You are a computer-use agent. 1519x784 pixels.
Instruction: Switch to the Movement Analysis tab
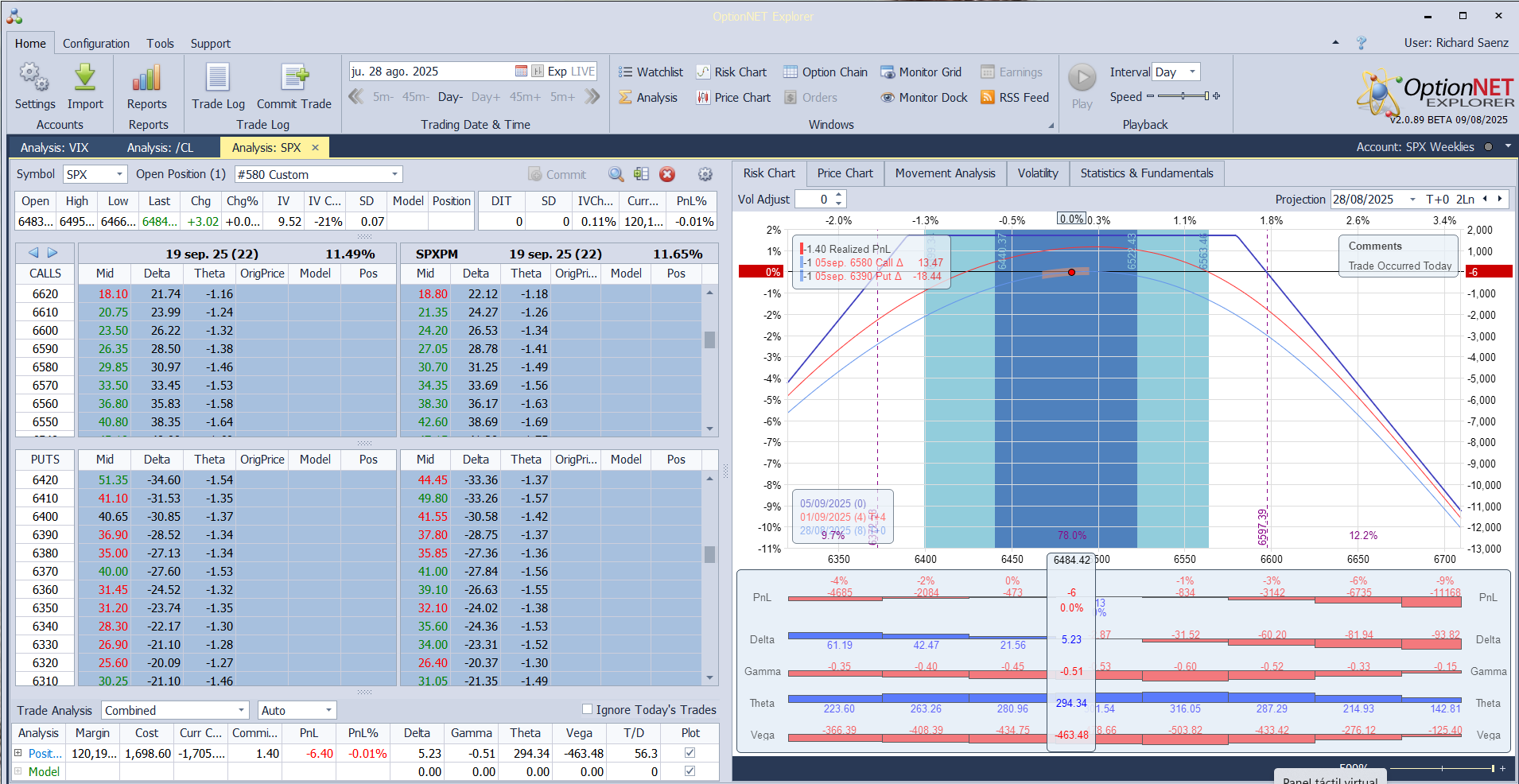945,173
